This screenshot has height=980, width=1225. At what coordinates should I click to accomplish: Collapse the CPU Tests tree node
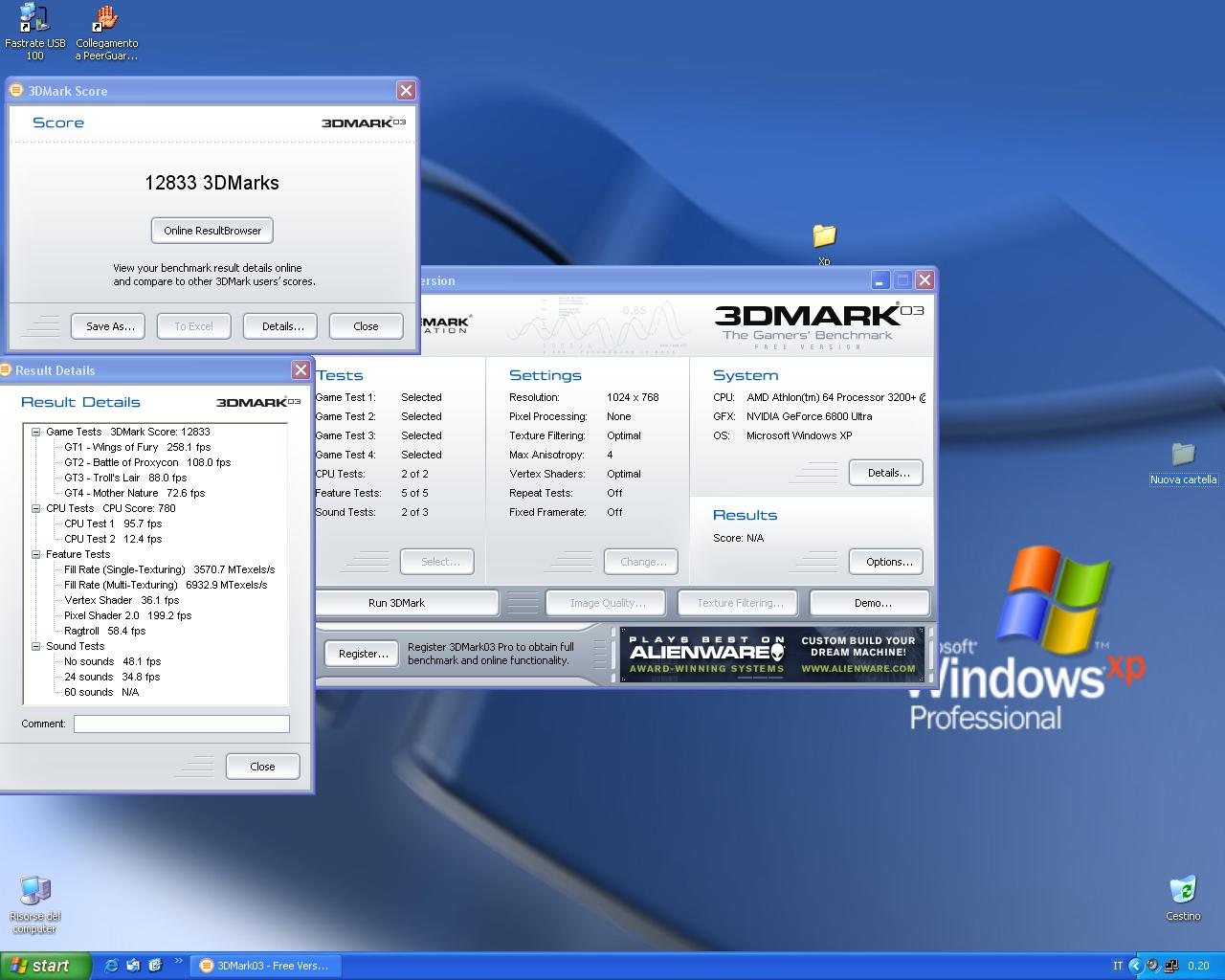pyautogui.click(x=35, y=508)
